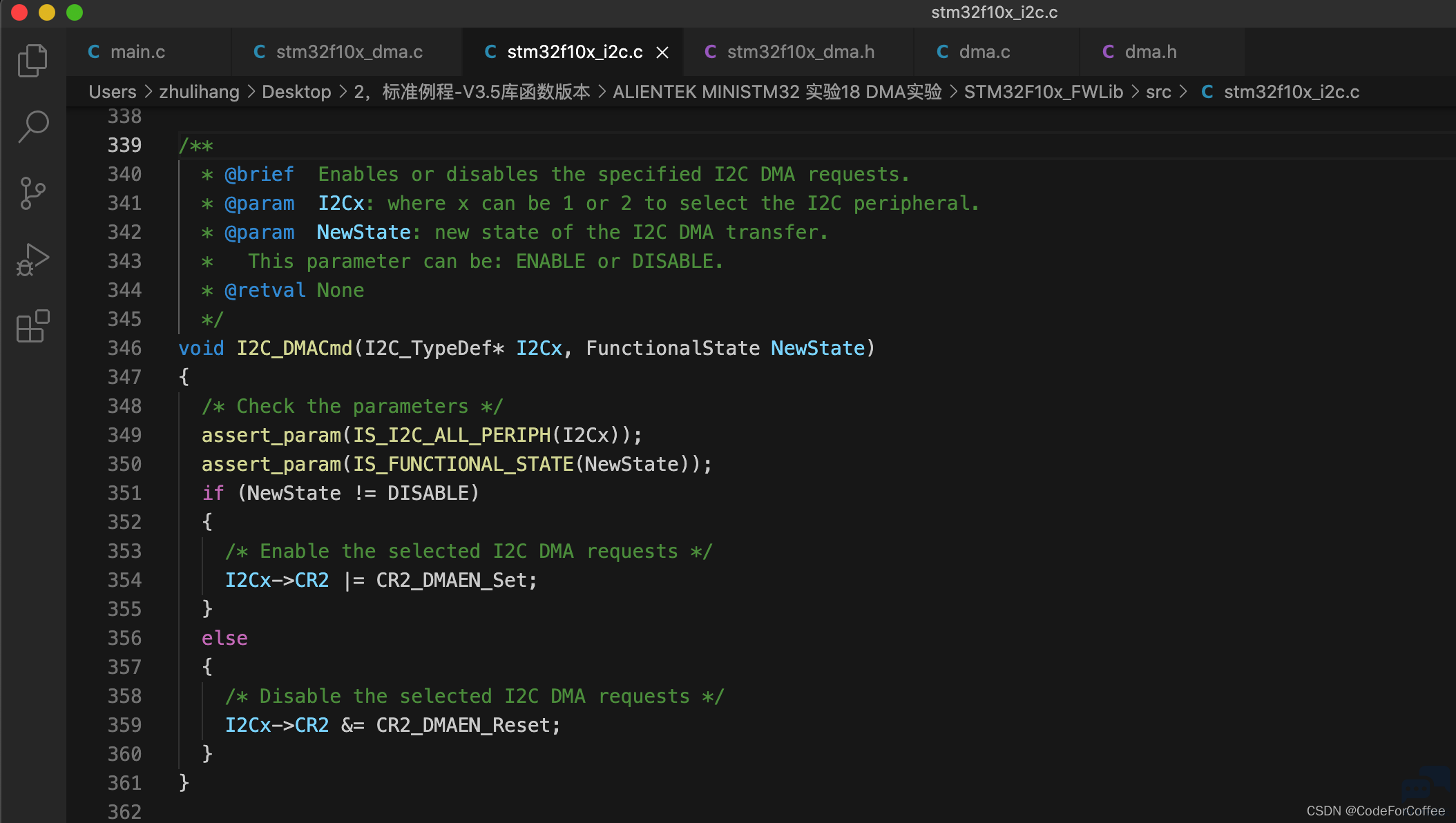
Task: Open the Extensions view
Action: pyautogui.click(x=32, y=326)
